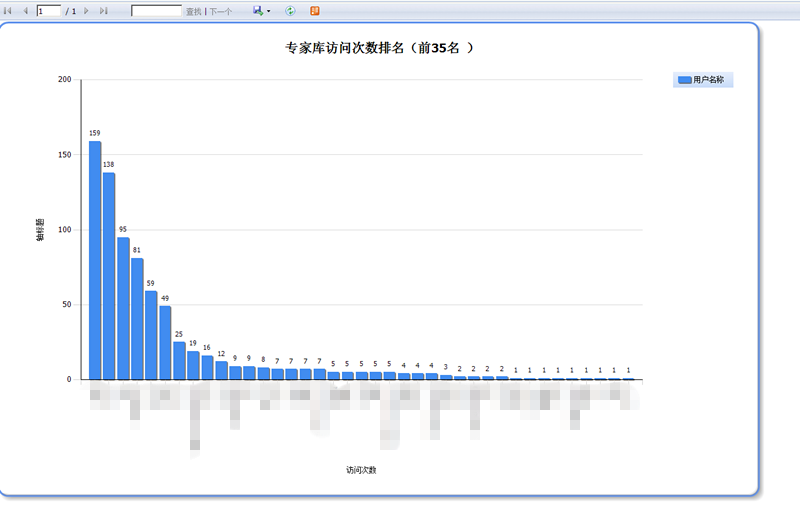Click the 下一个 find-next link
Screen dimensions: 800x520
click(220, 11)
